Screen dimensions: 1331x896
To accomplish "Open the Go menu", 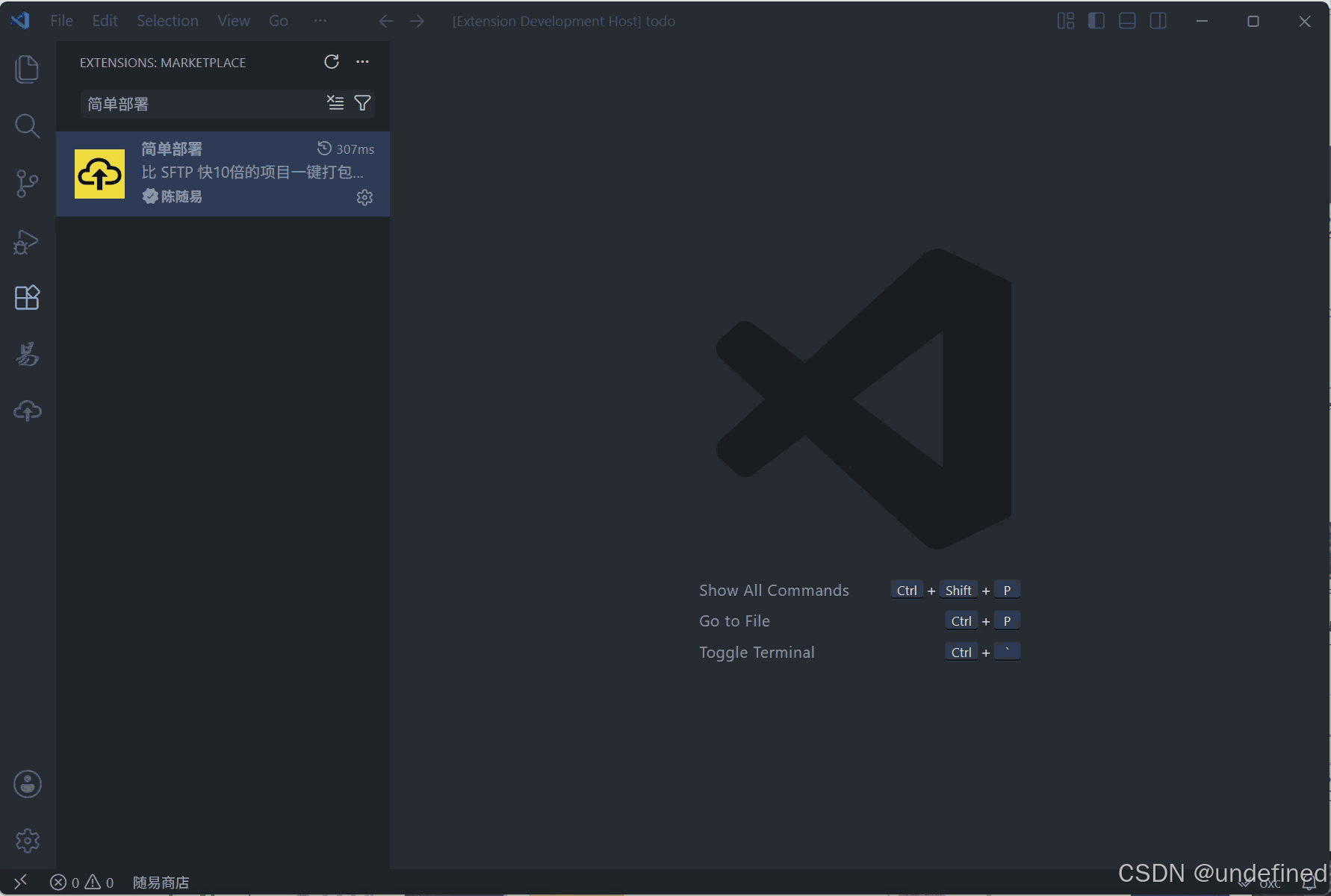I will click(278, 21).
